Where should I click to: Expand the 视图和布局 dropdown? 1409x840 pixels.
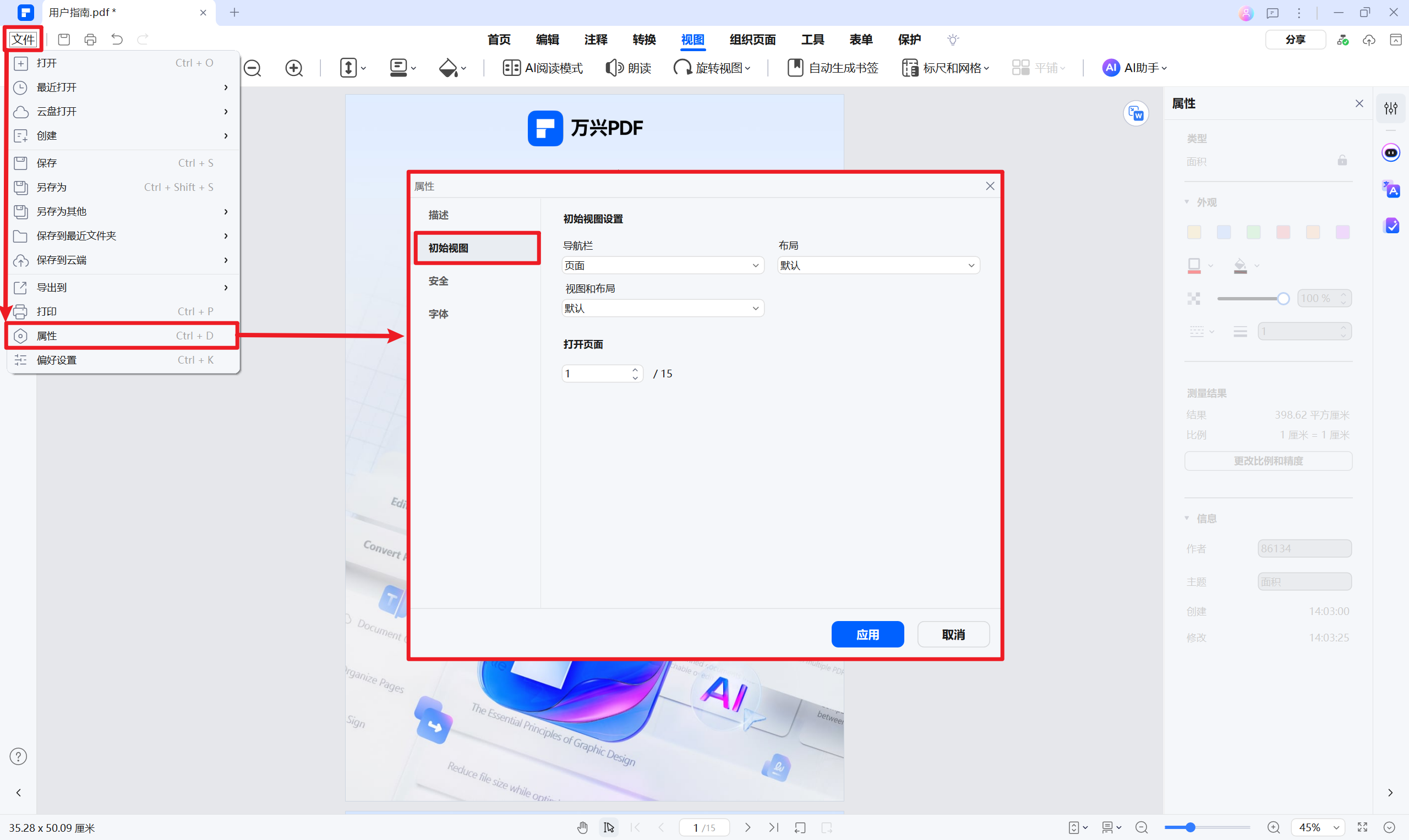tap(662, 309)
